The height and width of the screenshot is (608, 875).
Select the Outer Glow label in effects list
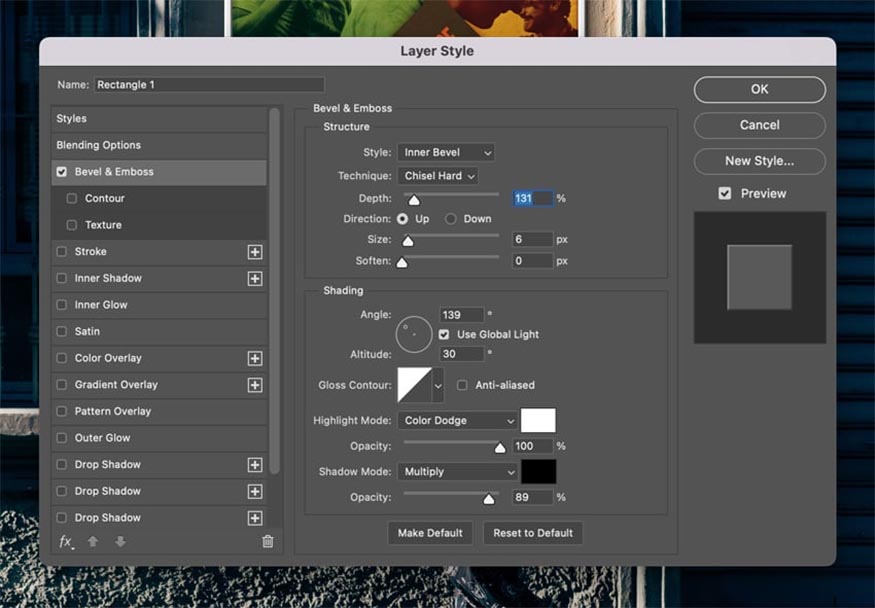click(x=102, y=438)
